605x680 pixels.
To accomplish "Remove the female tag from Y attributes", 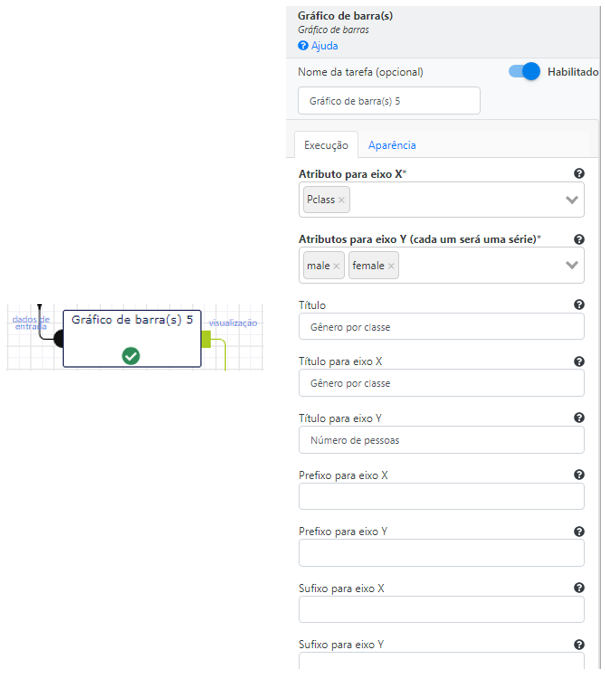I will (391, 266).
